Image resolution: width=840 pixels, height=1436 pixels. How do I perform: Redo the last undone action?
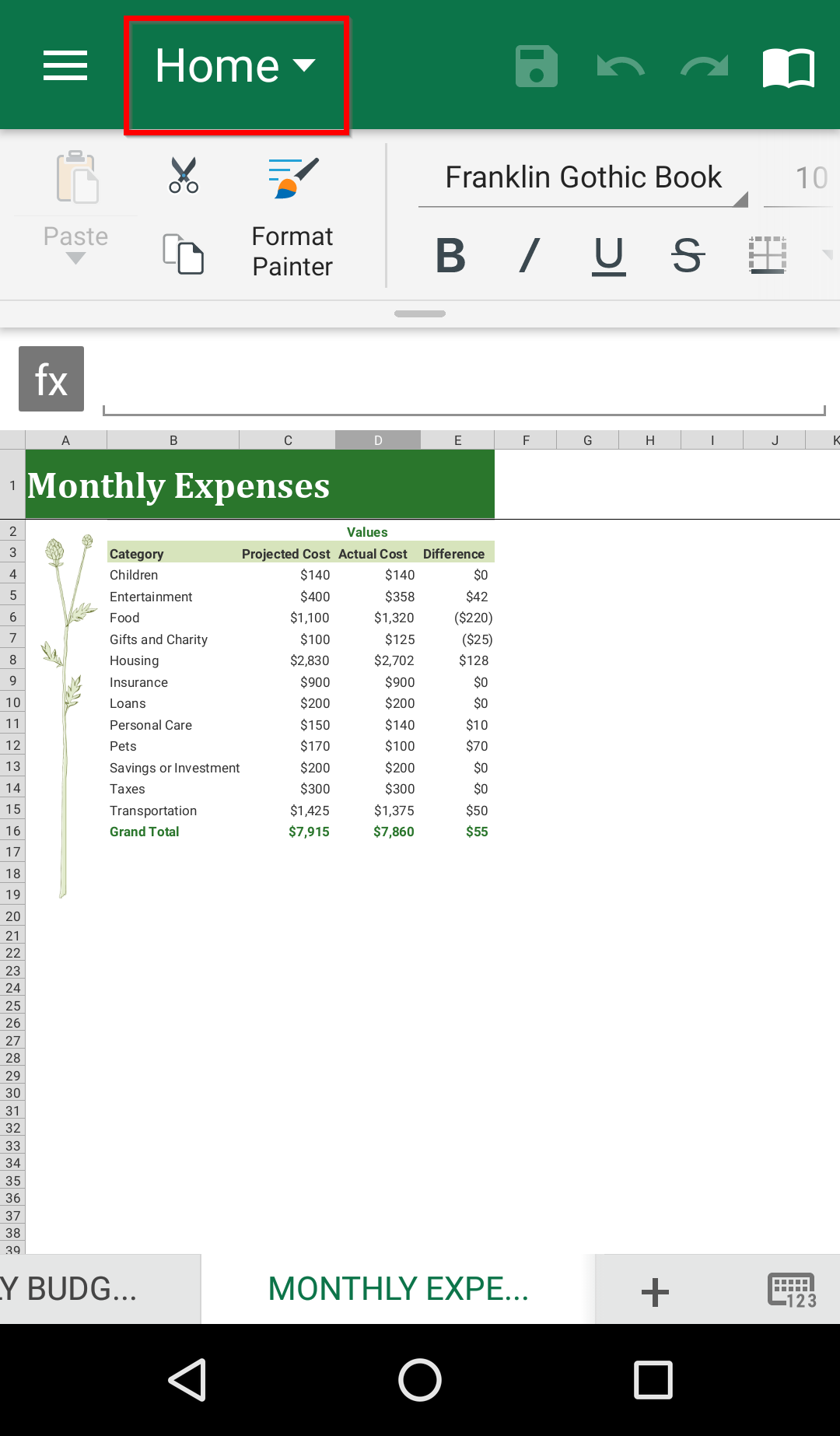coord(704,67)
